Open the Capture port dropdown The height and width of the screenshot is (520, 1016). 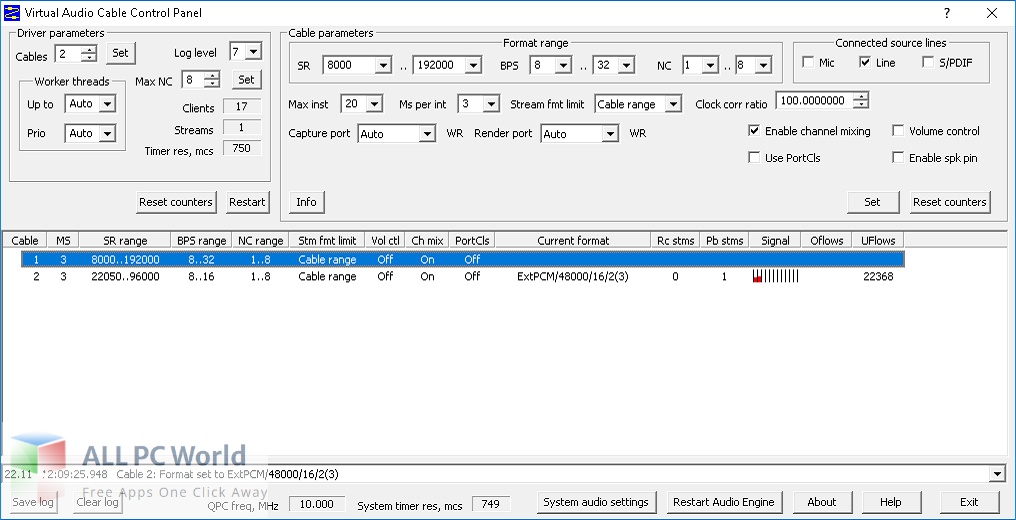[x=426, y=134]
